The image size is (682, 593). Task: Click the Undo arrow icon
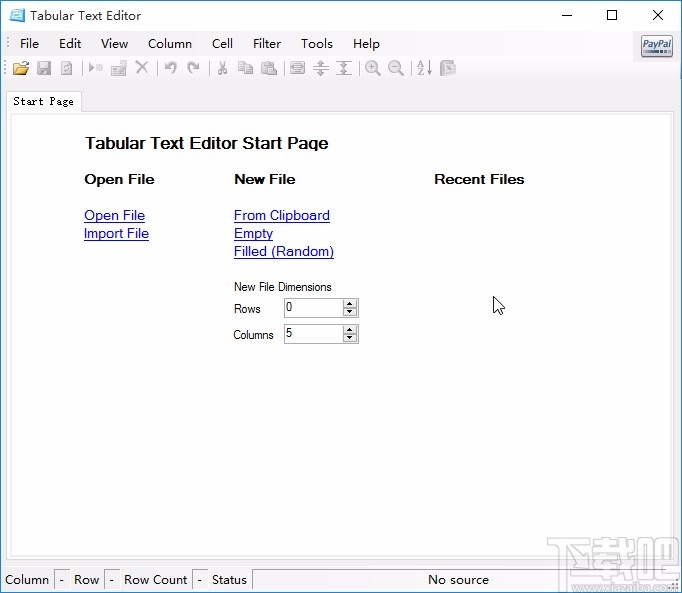click(x=170, y=68)
